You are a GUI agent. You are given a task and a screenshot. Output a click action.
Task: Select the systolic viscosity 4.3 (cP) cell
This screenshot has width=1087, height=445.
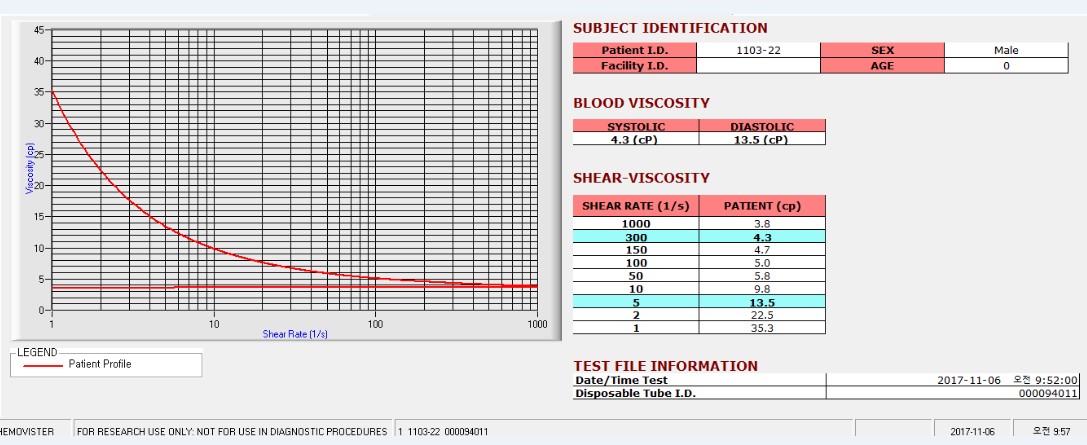coord(636,139)
